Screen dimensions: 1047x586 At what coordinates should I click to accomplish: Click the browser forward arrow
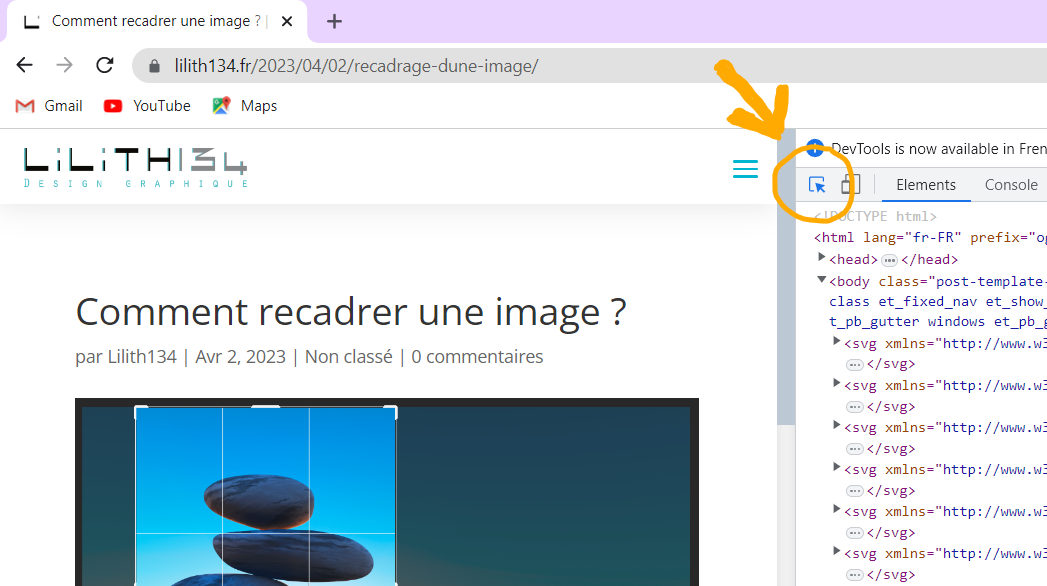[x=64, y=65]
